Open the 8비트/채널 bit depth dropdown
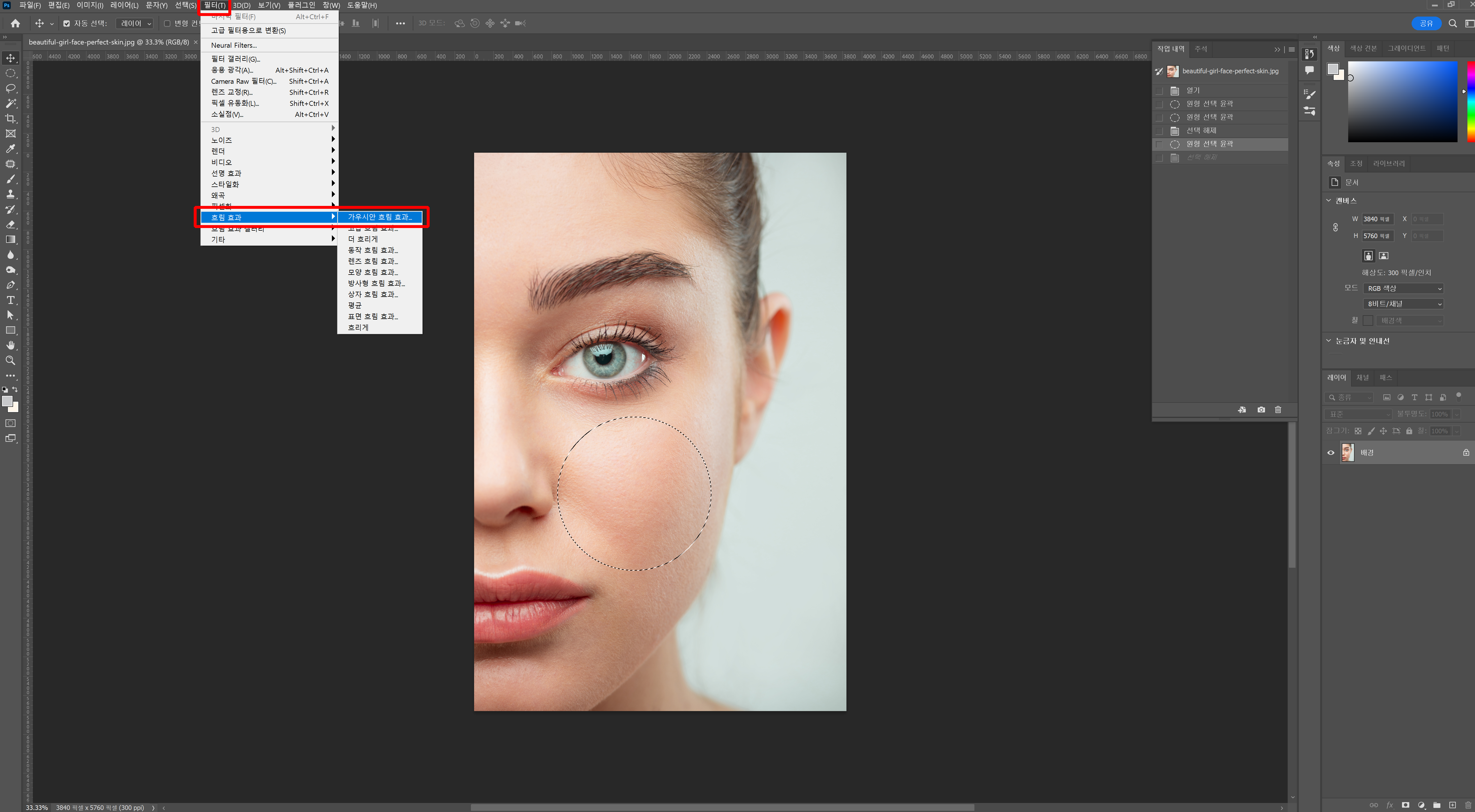The width and height of the screenshot is (1475, 812). 1403,304
